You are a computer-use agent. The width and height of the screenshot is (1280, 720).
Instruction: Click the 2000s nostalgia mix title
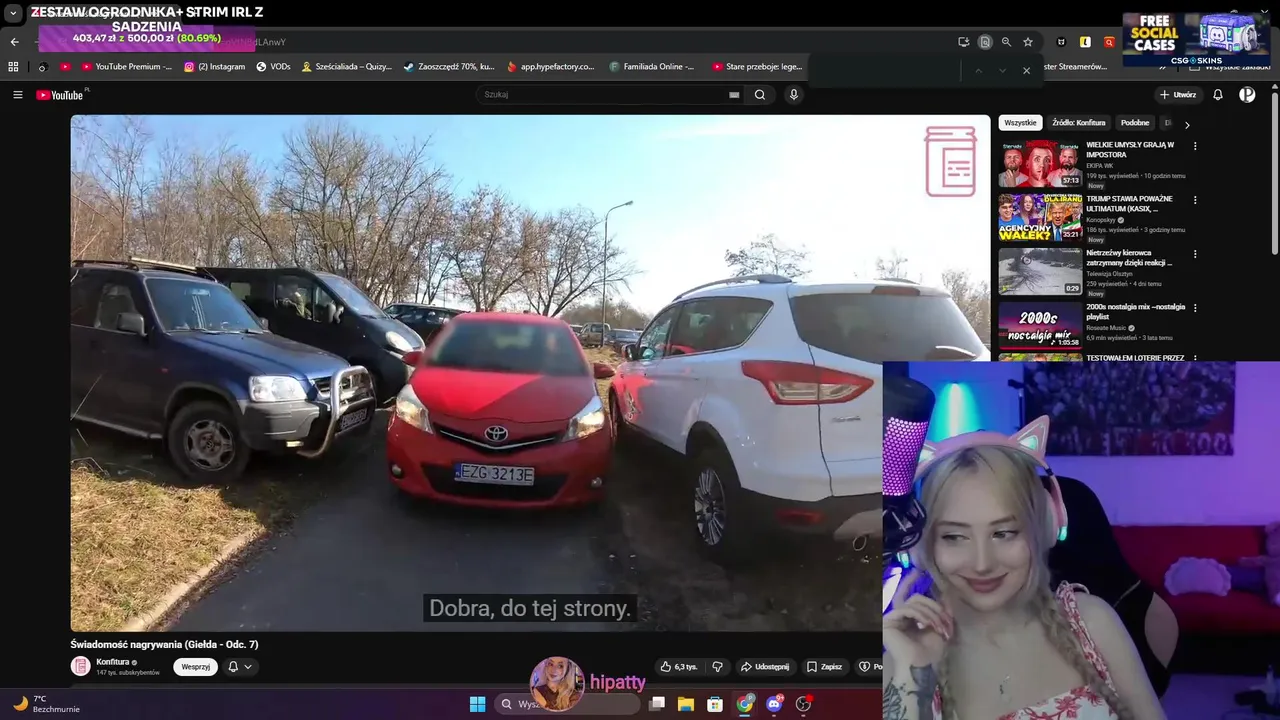(x=1136, y=312)
